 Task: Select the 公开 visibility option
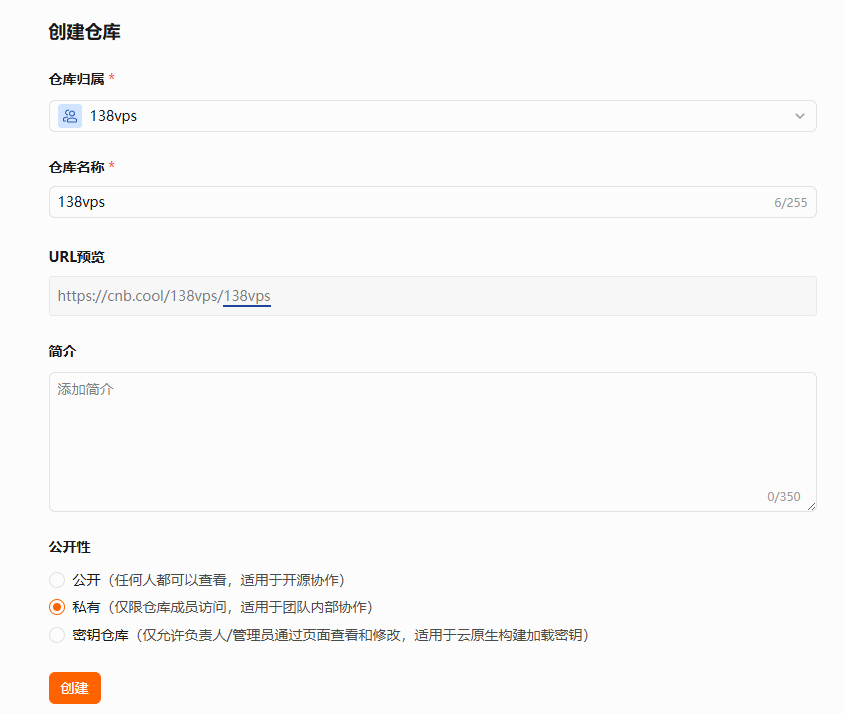pyautogui.click(x=57, y=580)
